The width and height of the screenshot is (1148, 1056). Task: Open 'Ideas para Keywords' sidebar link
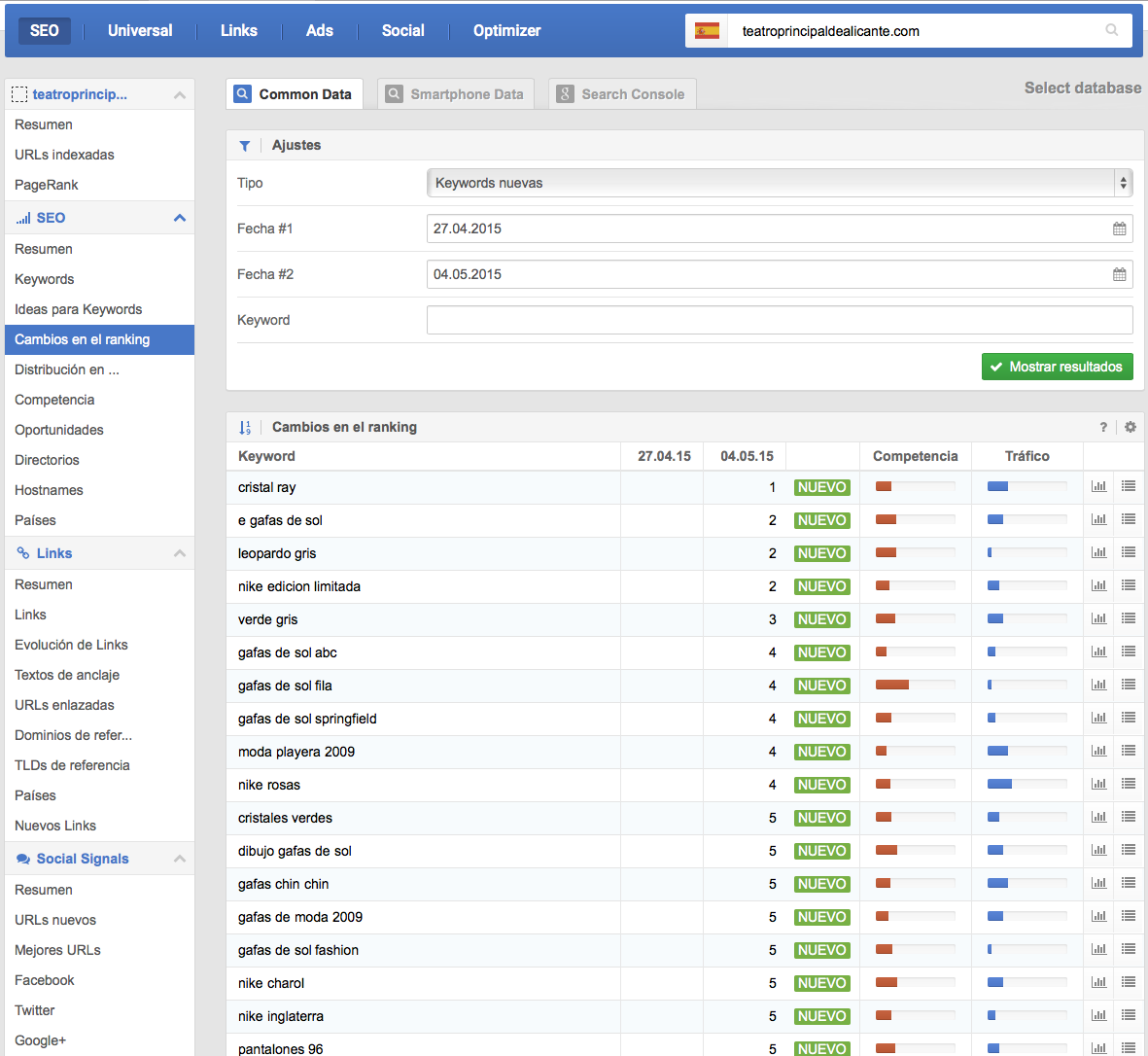(78, 309)
